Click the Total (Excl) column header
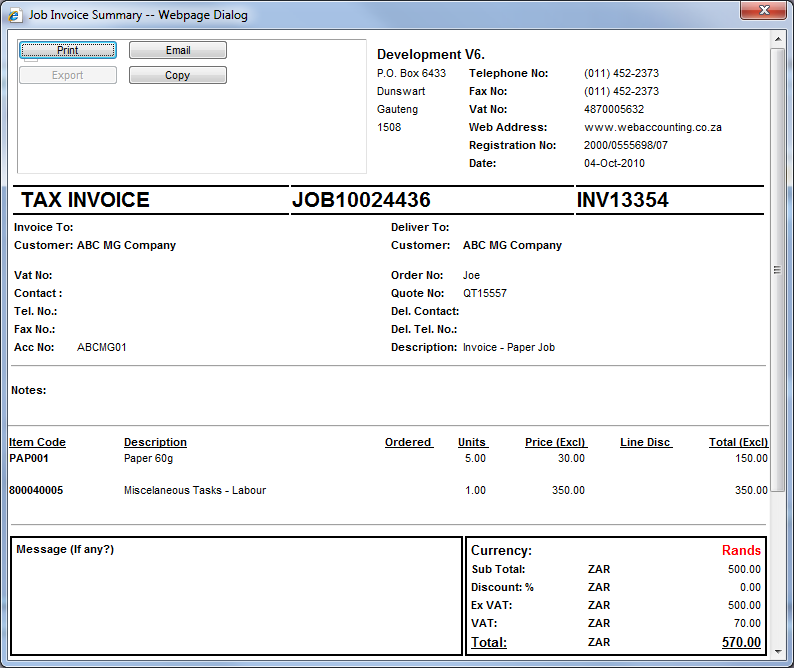The image size is (794, 668). 737,442
